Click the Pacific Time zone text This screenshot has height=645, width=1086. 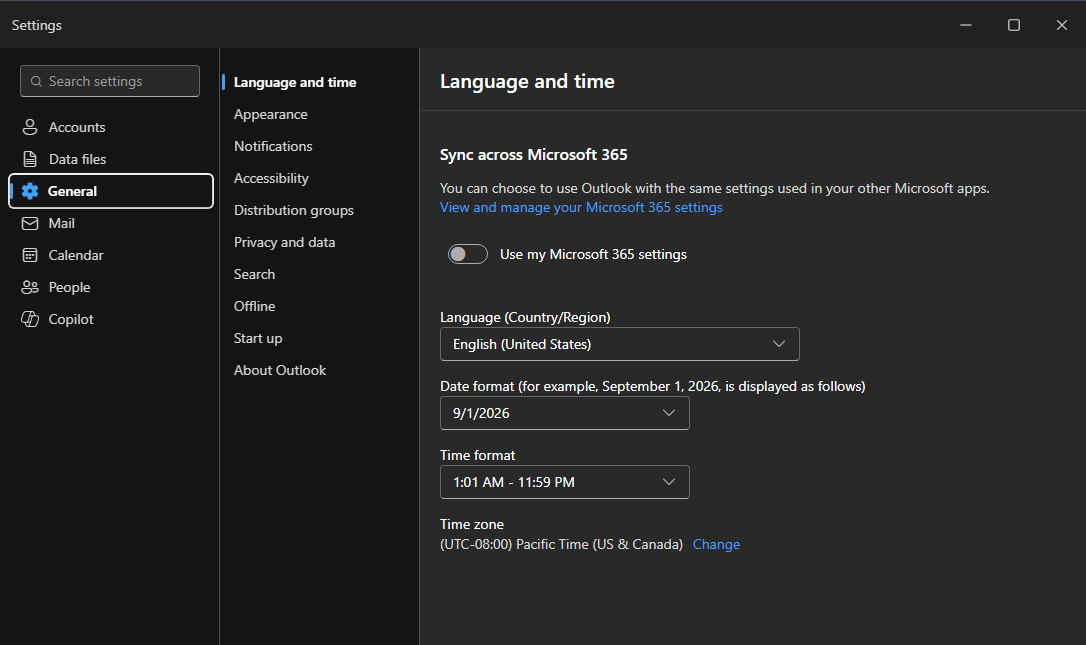561,544
